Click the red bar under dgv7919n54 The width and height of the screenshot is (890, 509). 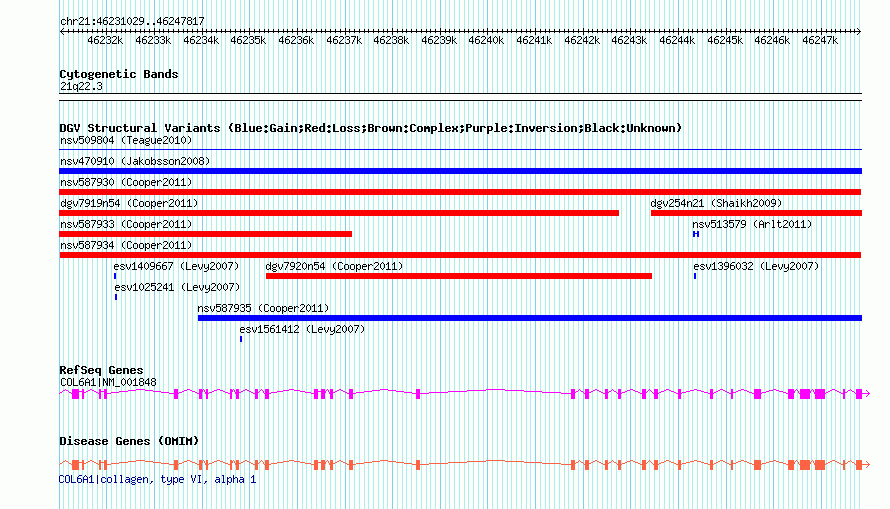pyautogui.click(x=339, y=213)
